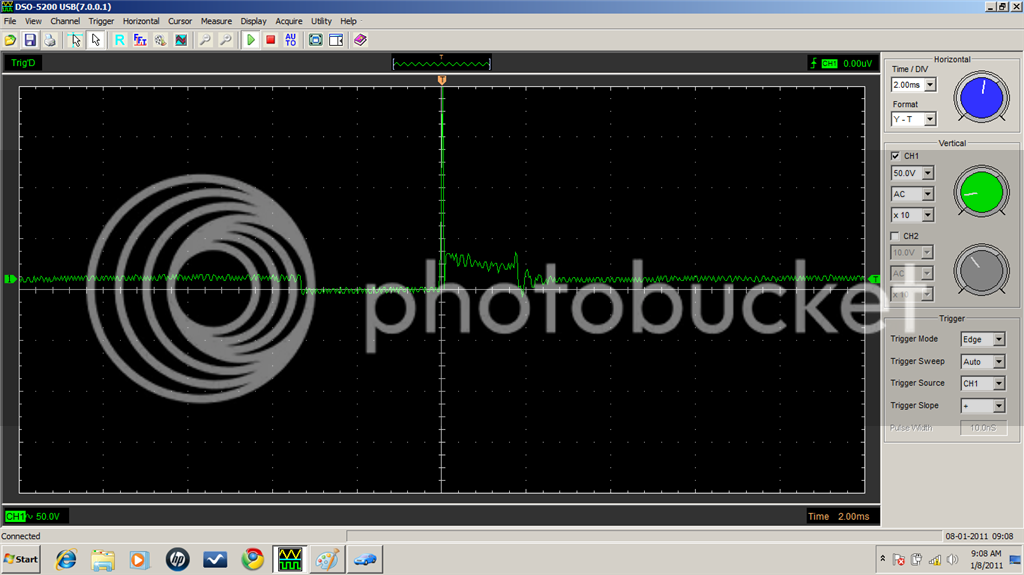Open the Acquire menu

pos(289,21)
